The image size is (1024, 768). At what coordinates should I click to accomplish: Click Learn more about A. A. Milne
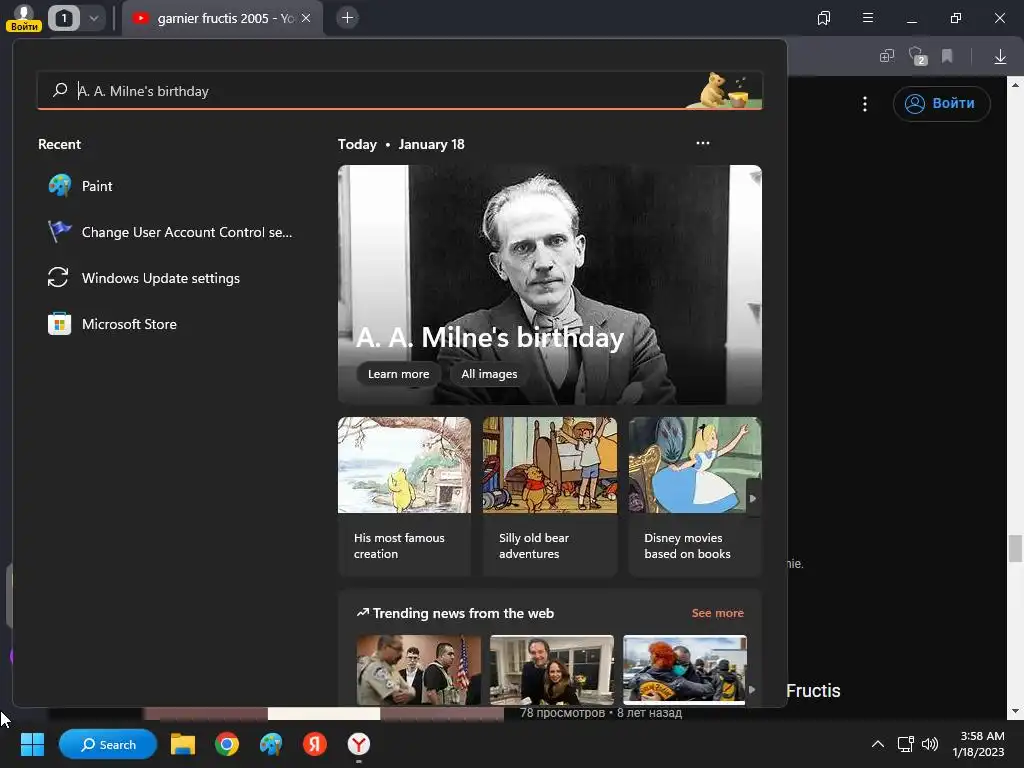[398, 374]
